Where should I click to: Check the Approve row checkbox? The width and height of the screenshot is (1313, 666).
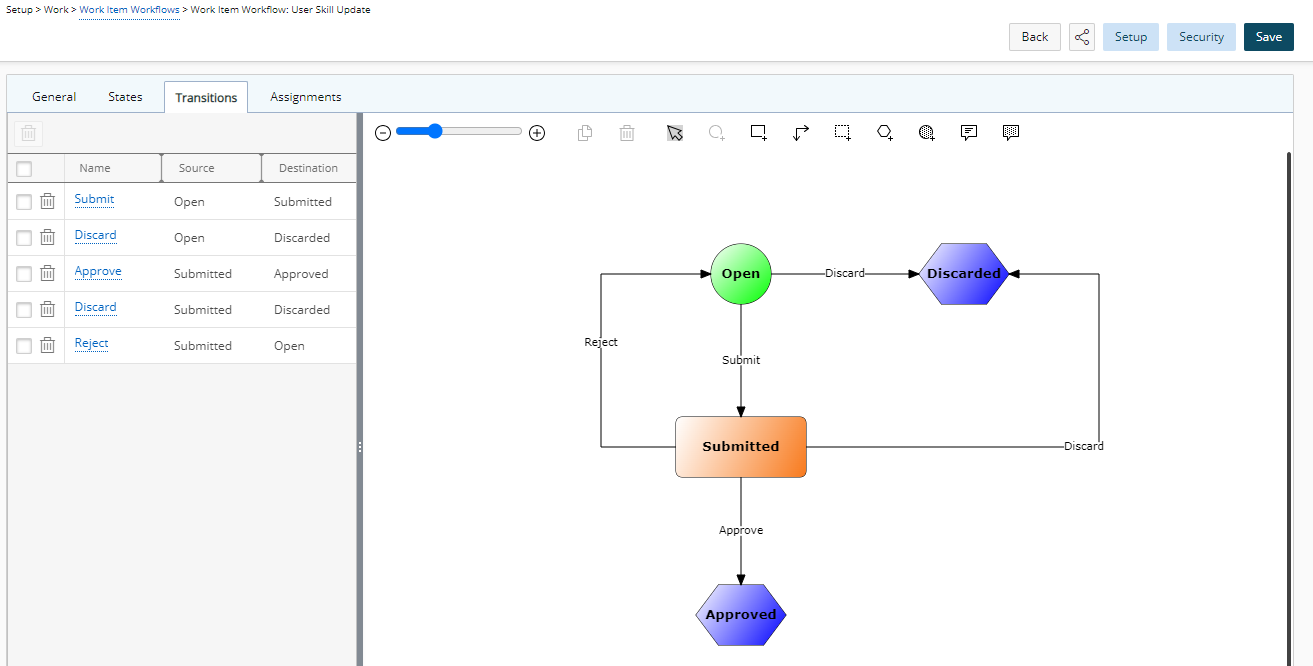click(24, 274)
